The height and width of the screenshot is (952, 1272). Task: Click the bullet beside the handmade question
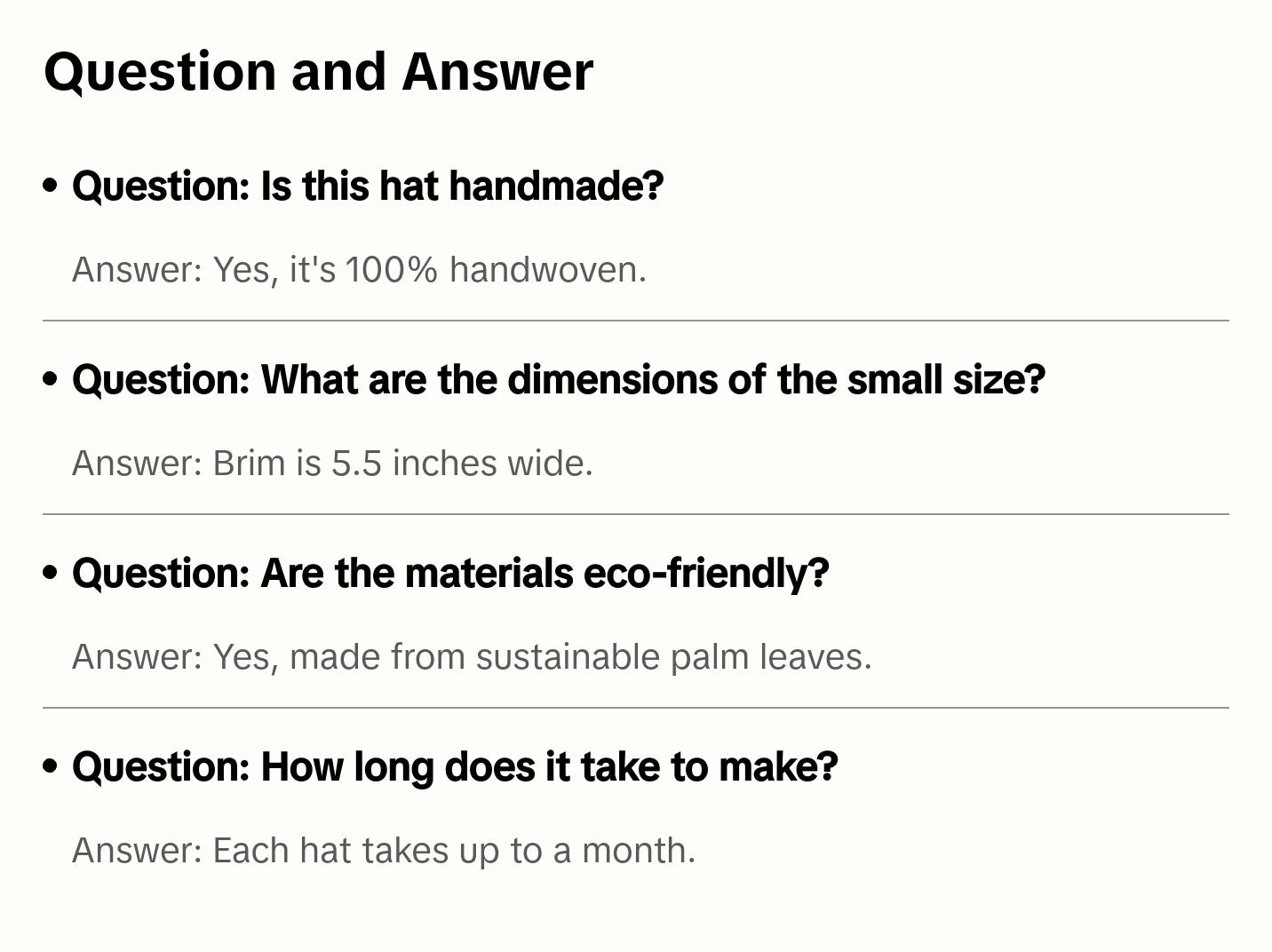[x=51, y=186]
